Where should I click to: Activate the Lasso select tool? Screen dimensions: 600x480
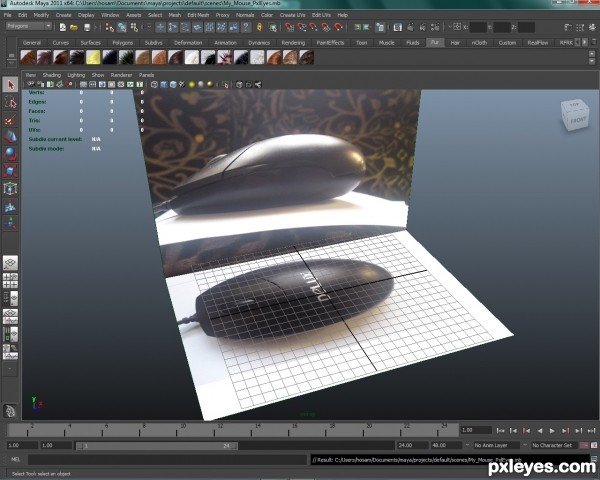click(10, 102)
